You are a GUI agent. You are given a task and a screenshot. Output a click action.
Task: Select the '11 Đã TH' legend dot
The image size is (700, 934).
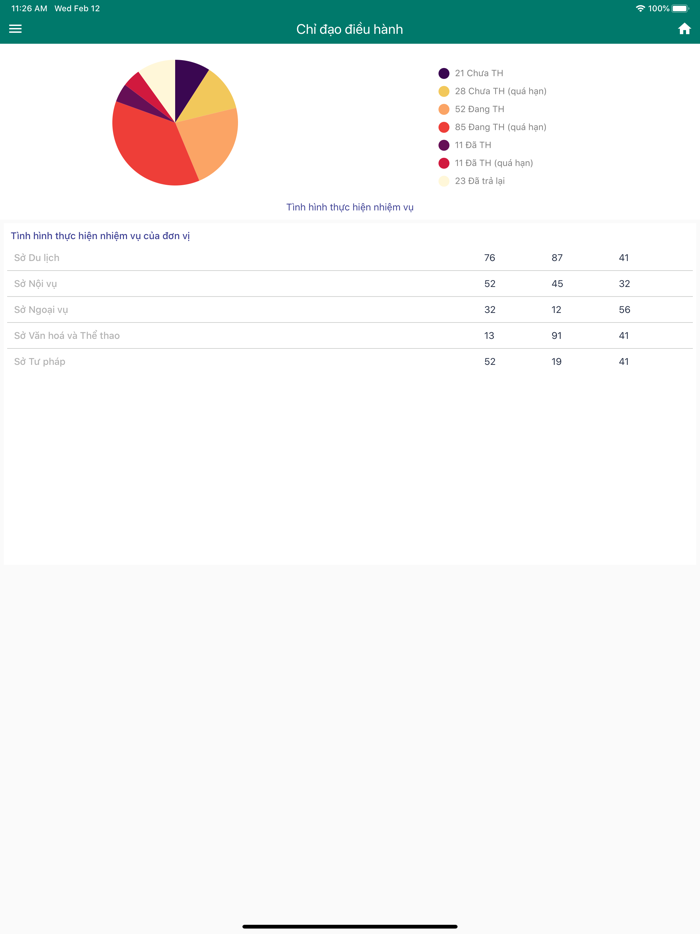[444, 145]
